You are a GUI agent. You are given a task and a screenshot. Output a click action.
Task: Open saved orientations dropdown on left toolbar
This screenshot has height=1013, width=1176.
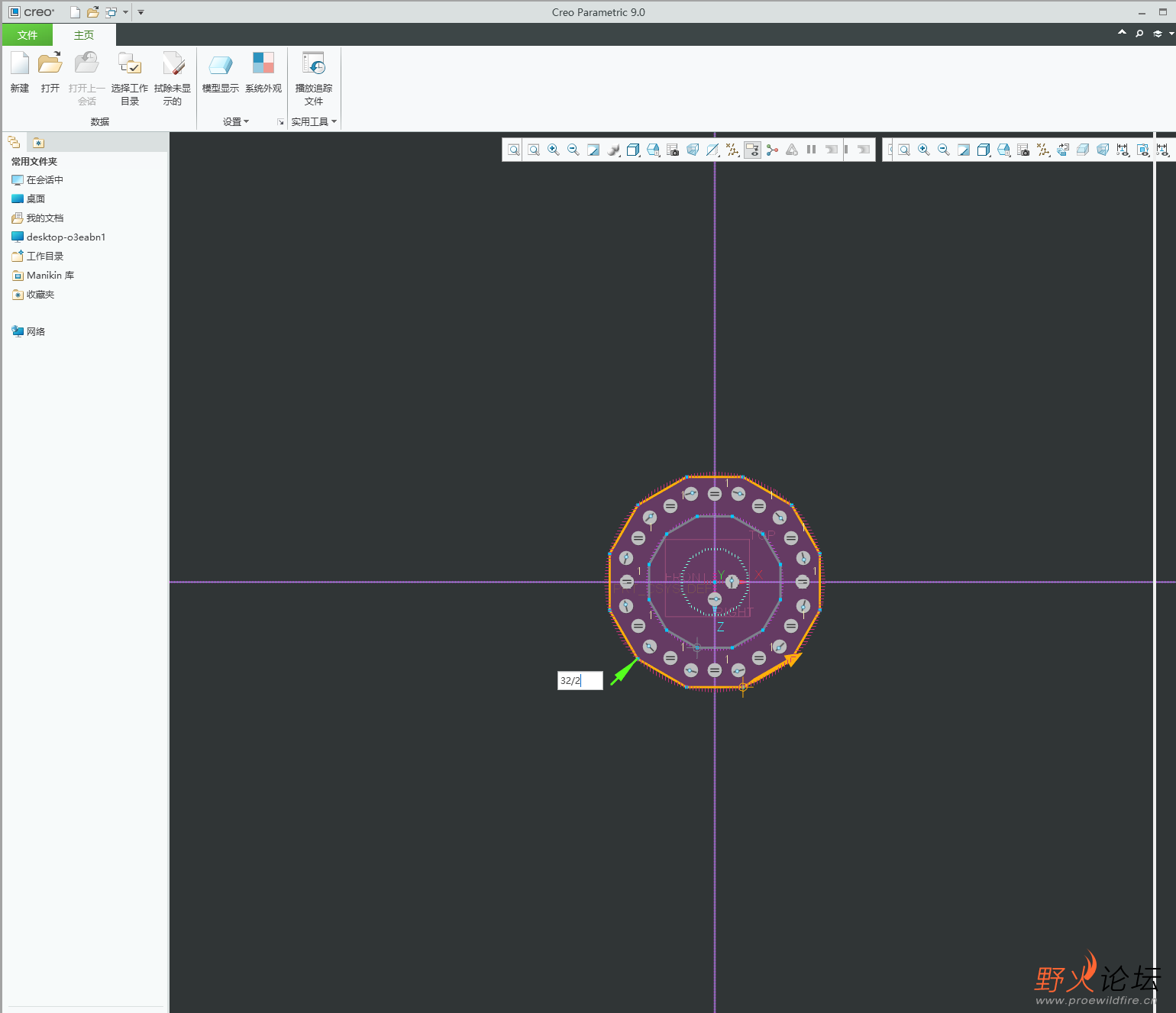tap(653, 150)
